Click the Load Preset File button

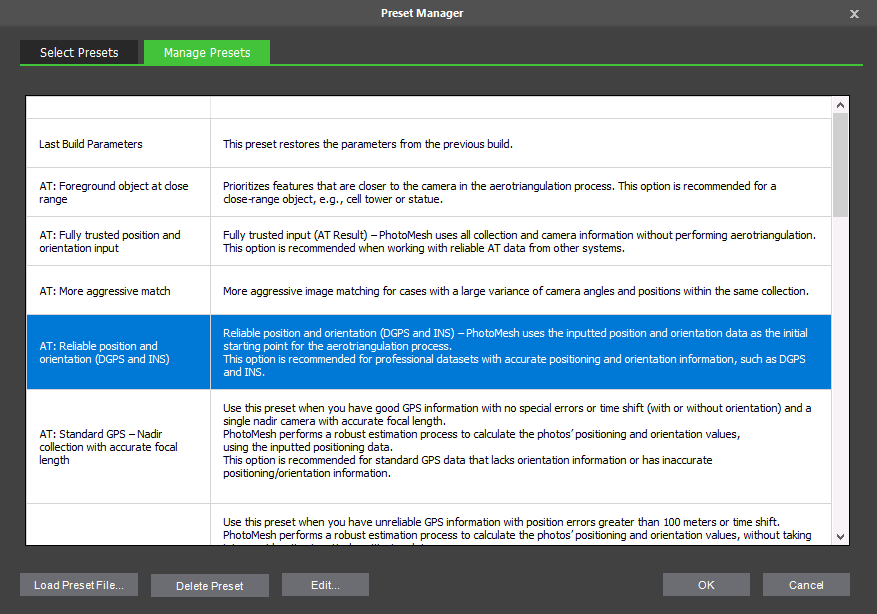click(79, 585)
